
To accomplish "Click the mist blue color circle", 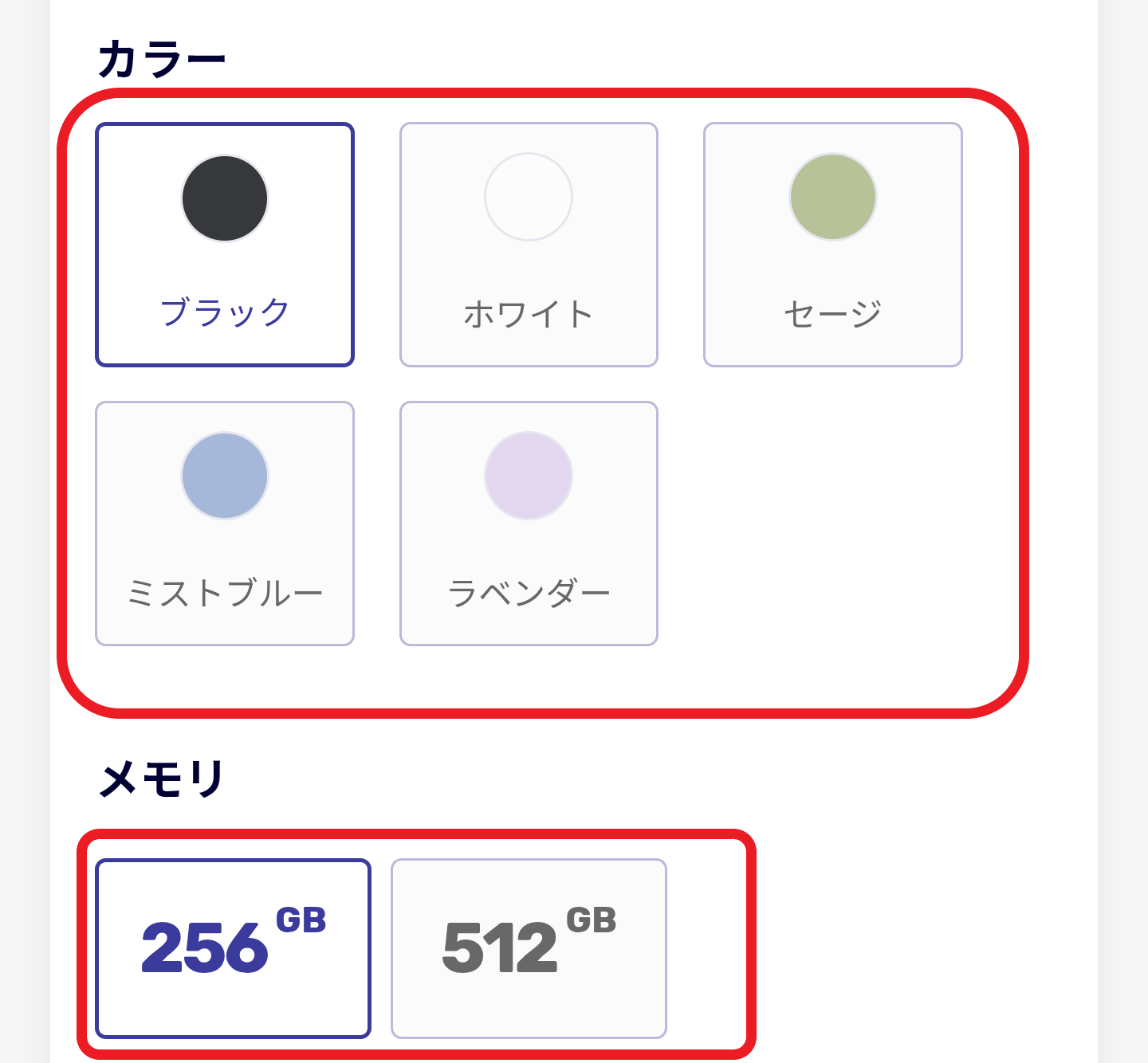I will point(225,475).
